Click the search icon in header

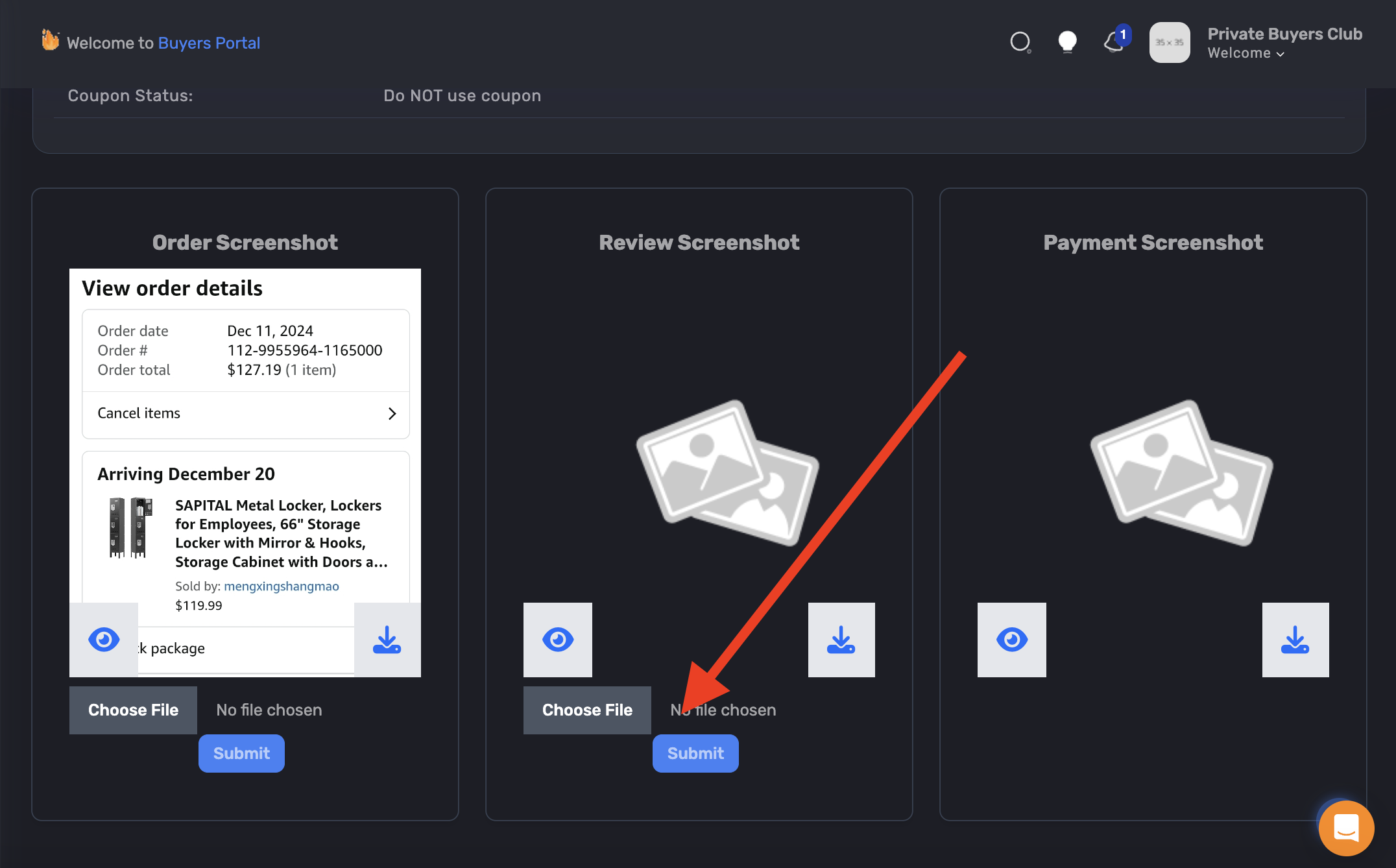pyautogui.click(x=1020, y=42)
